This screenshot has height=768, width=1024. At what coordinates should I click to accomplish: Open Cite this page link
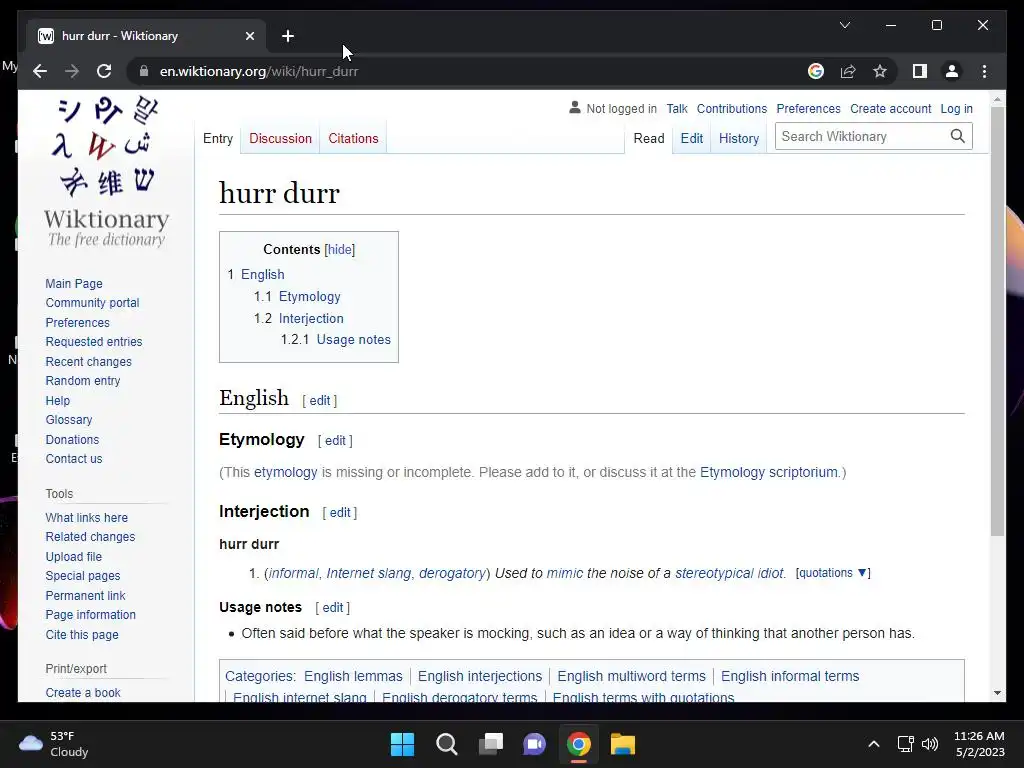click(82, 634)
